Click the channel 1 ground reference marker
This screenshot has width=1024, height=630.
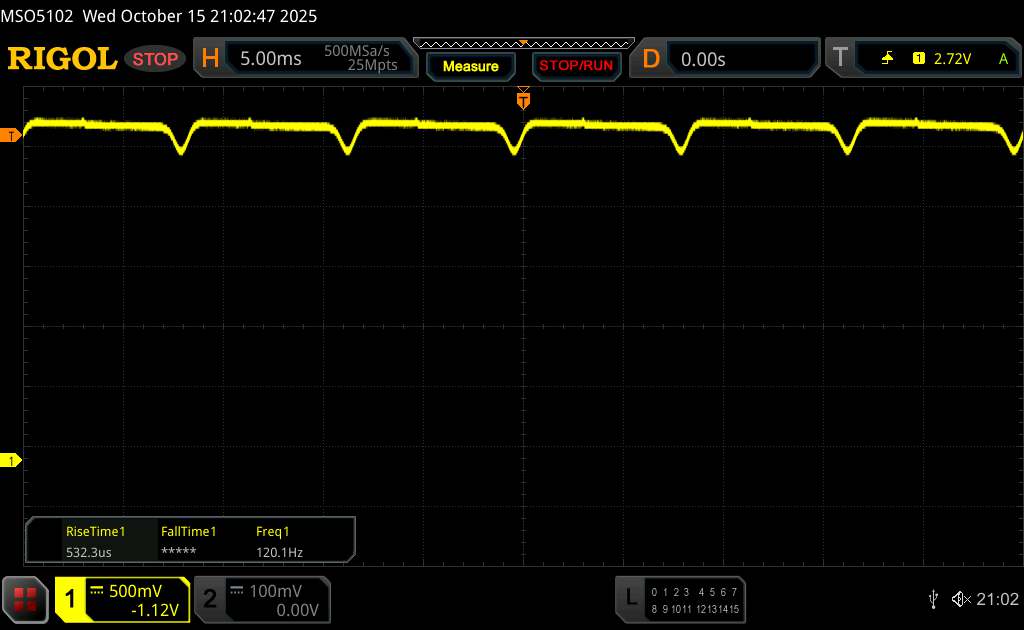11,460
